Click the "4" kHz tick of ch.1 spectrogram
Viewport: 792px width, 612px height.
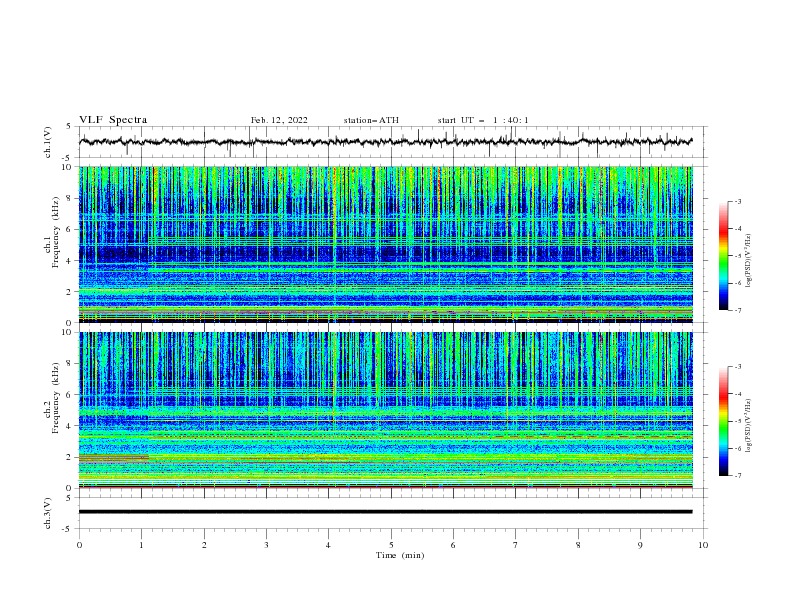(x=69, y=261)
